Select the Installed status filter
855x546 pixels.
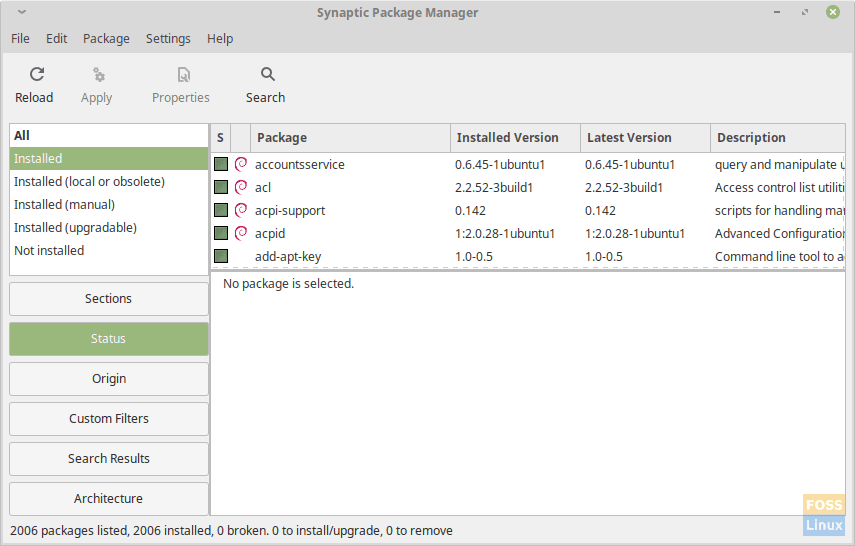(109, 158)
